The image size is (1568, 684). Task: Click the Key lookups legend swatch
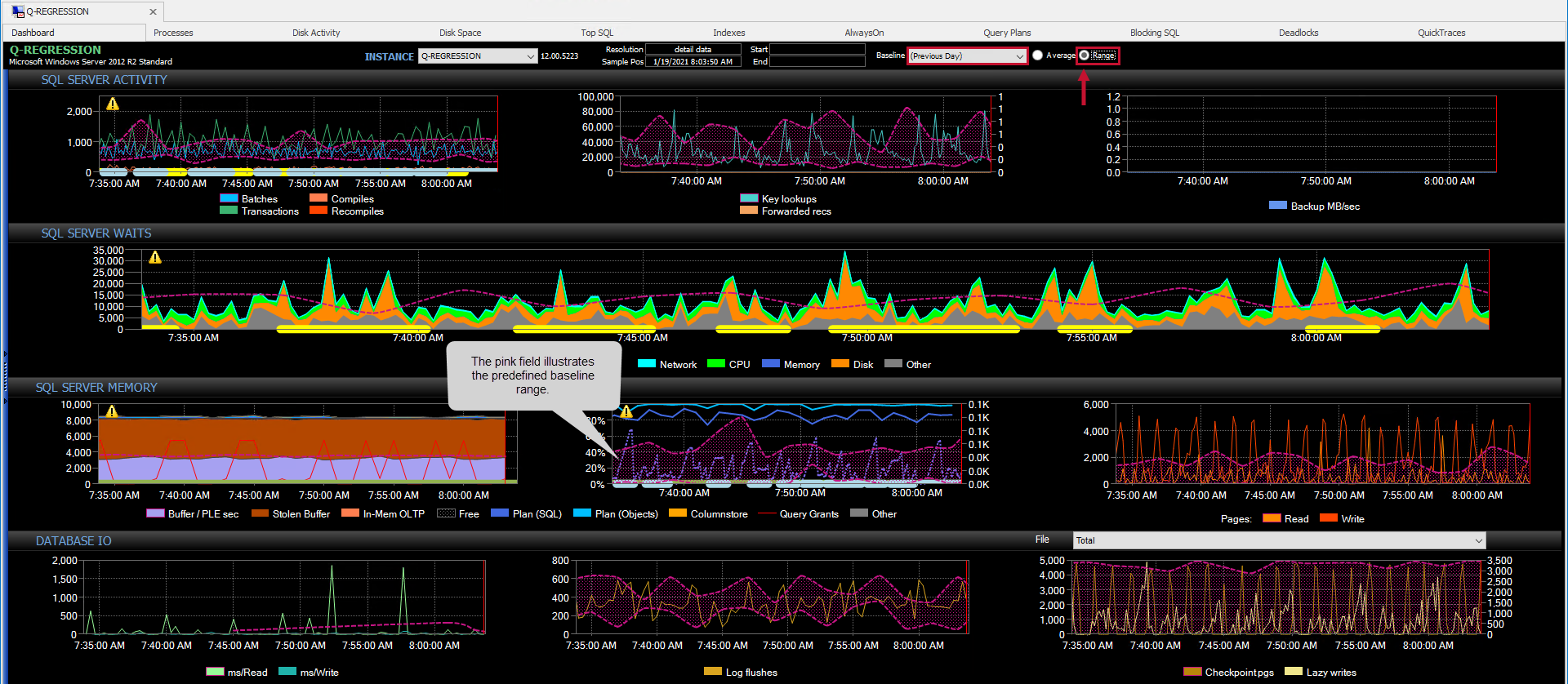coord(749,198)
